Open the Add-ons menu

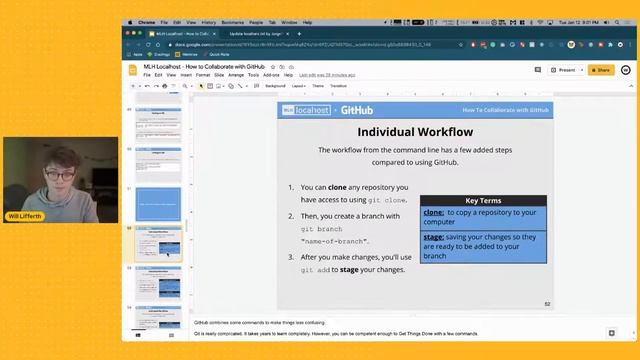click(x=271, y=75)
